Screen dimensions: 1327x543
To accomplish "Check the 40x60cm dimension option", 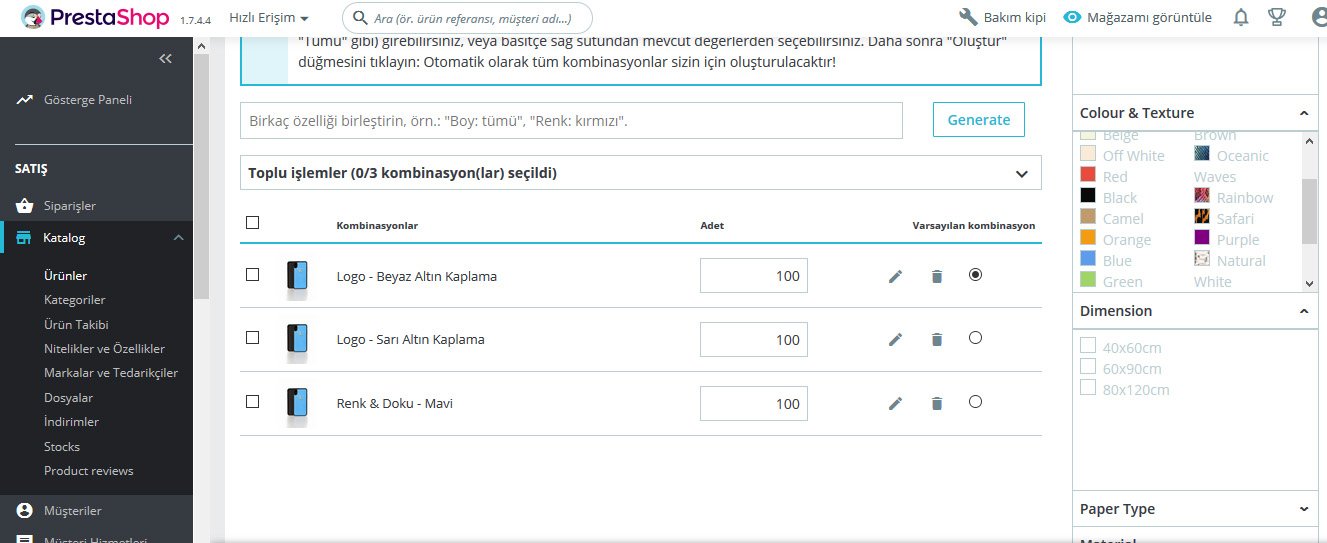I will [x=1088, y=346].
